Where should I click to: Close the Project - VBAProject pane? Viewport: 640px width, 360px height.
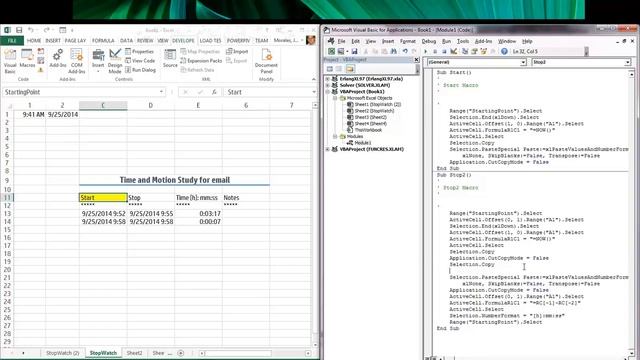(x=416, y=60)
